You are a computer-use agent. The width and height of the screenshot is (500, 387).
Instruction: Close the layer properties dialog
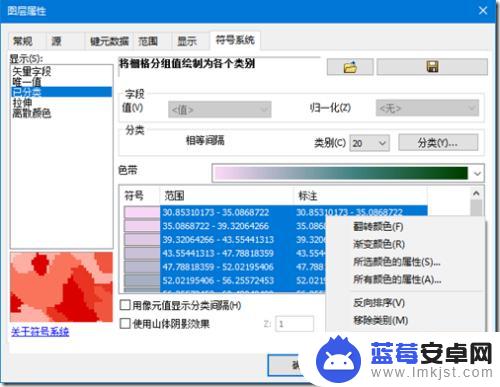coord(483,11)
